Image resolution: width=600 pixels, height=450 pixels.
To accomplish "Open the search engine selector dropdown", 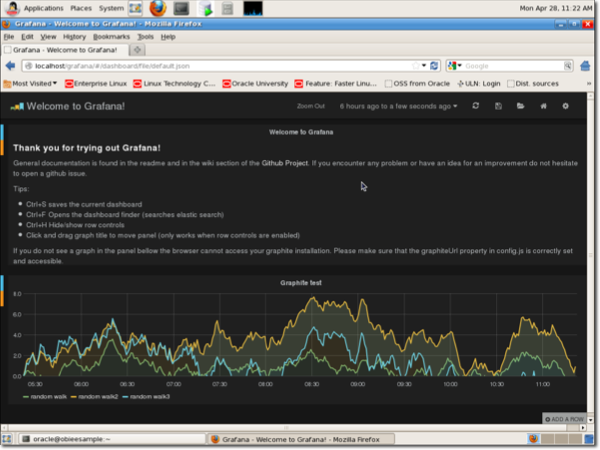I will point(455,66).
